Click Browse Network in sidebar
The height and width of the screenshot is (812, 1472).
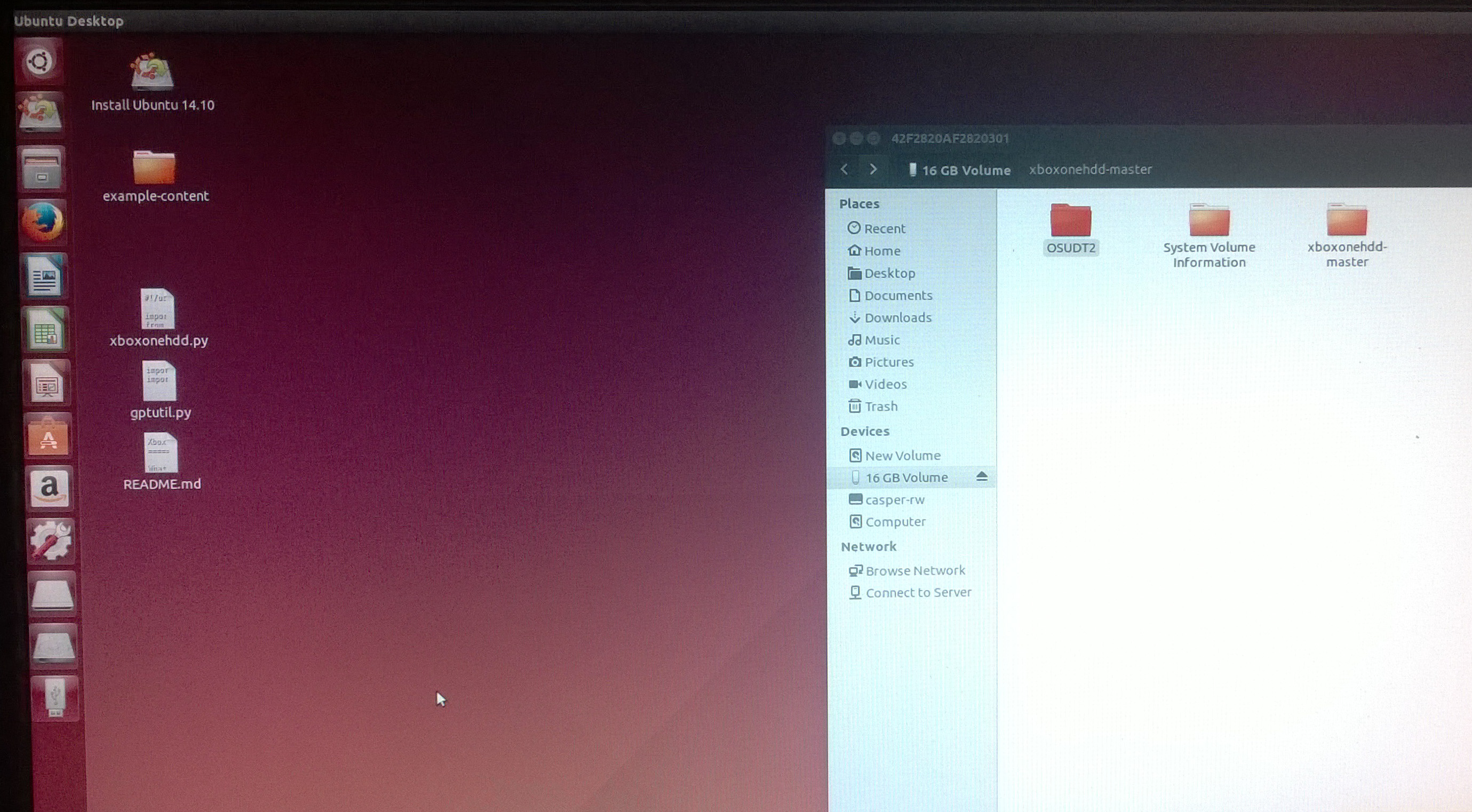pyautogui.click(x=915, y=570)
